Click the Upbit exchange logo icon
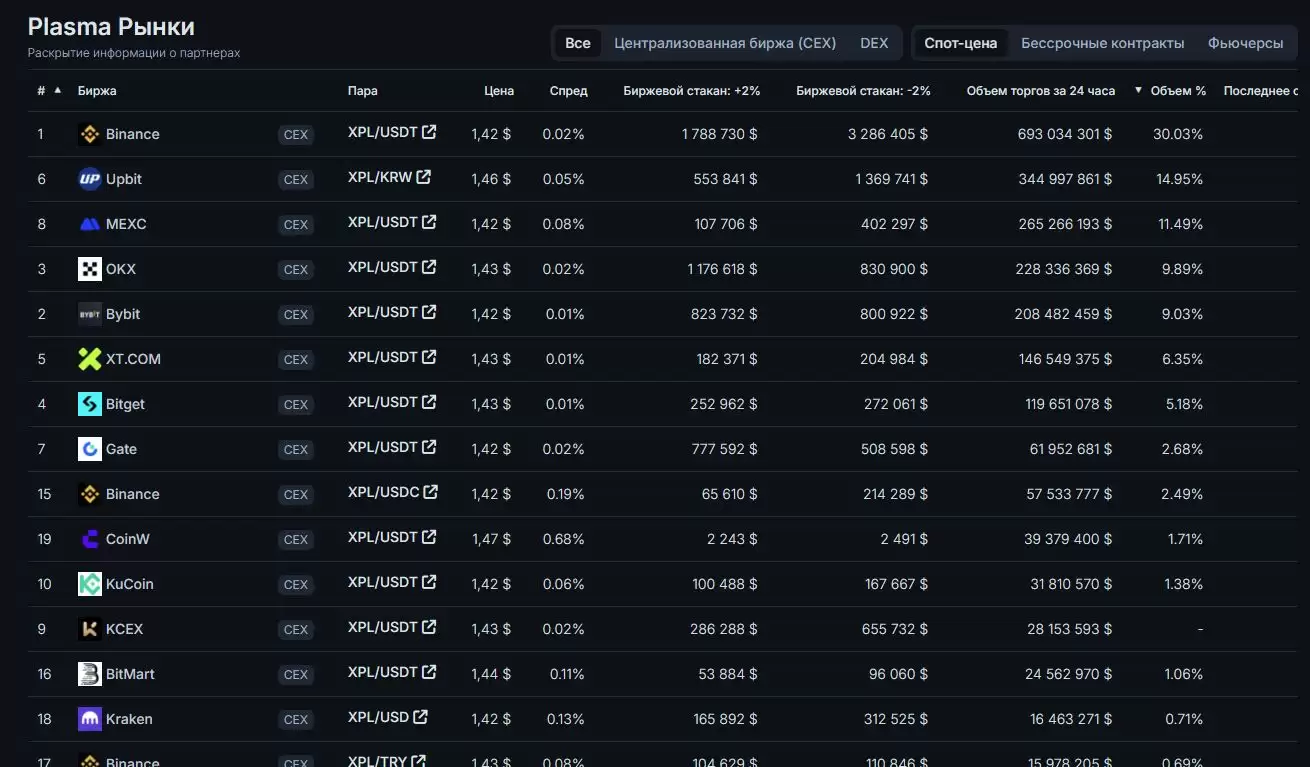 90,179
